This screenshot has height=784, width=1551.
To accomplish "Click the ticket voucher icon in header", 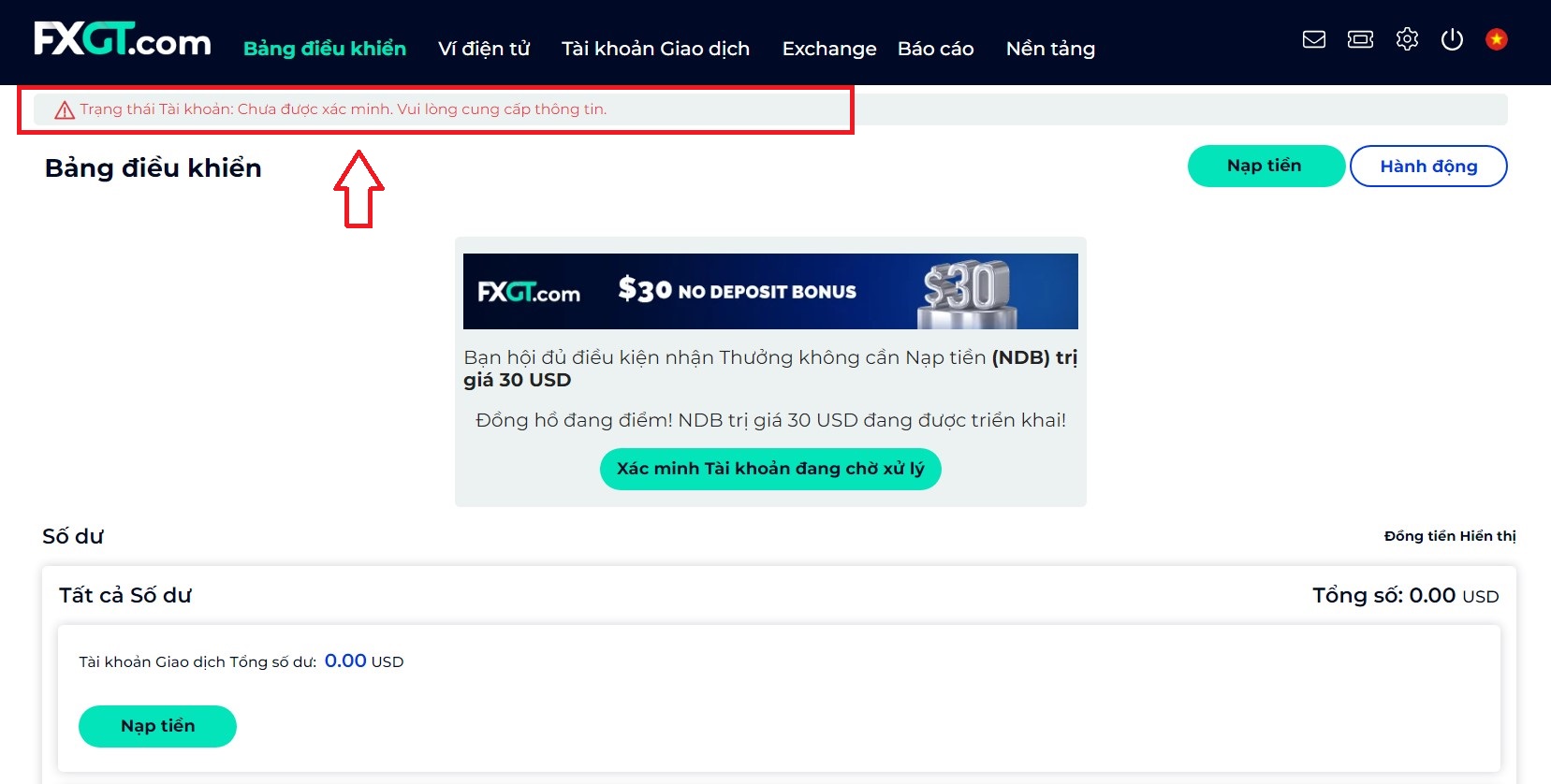I will (x=1360, y=39).
